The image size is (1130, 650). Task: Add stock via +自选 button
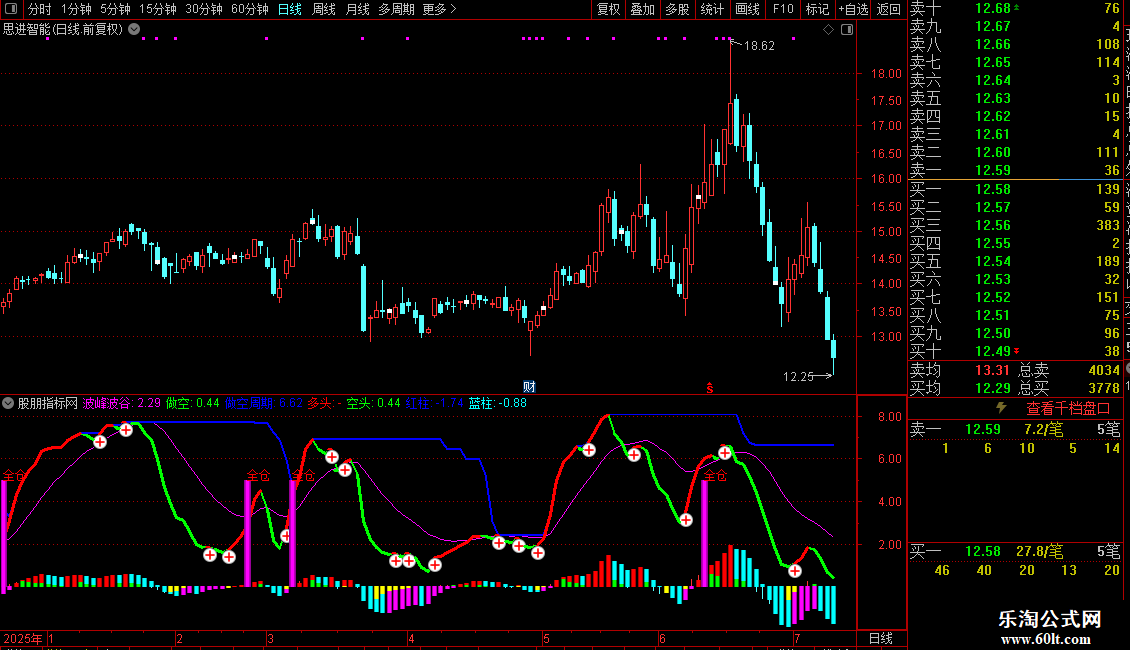(853, 9)
